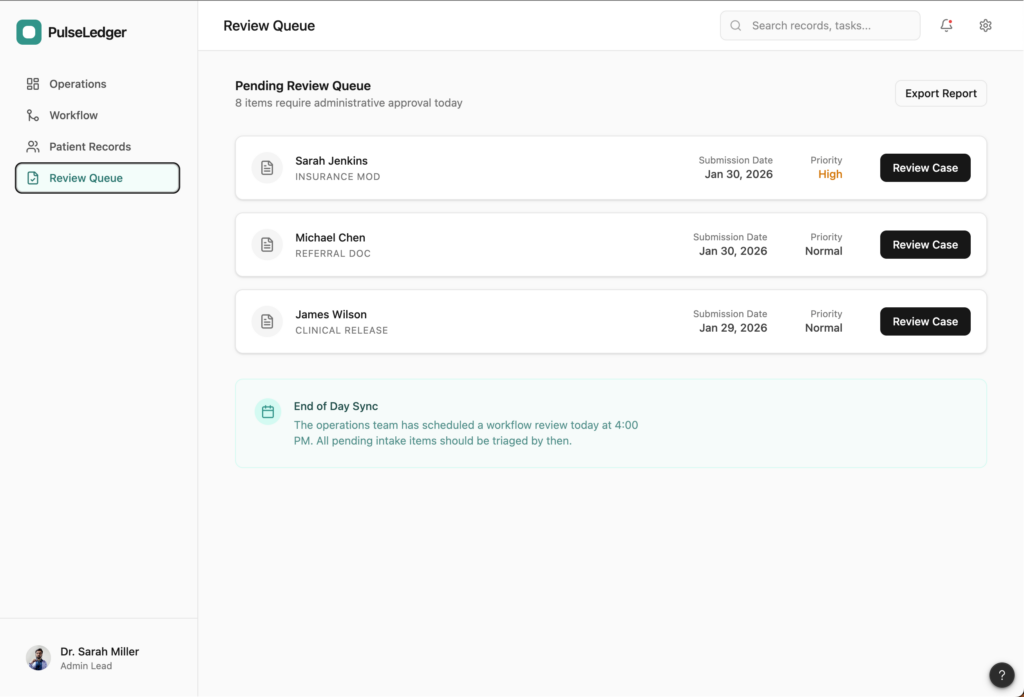1024x697 pixels.
Task: Click Michael Chen's Jan 30, 2026 date
Action: [x=733, y=251]
